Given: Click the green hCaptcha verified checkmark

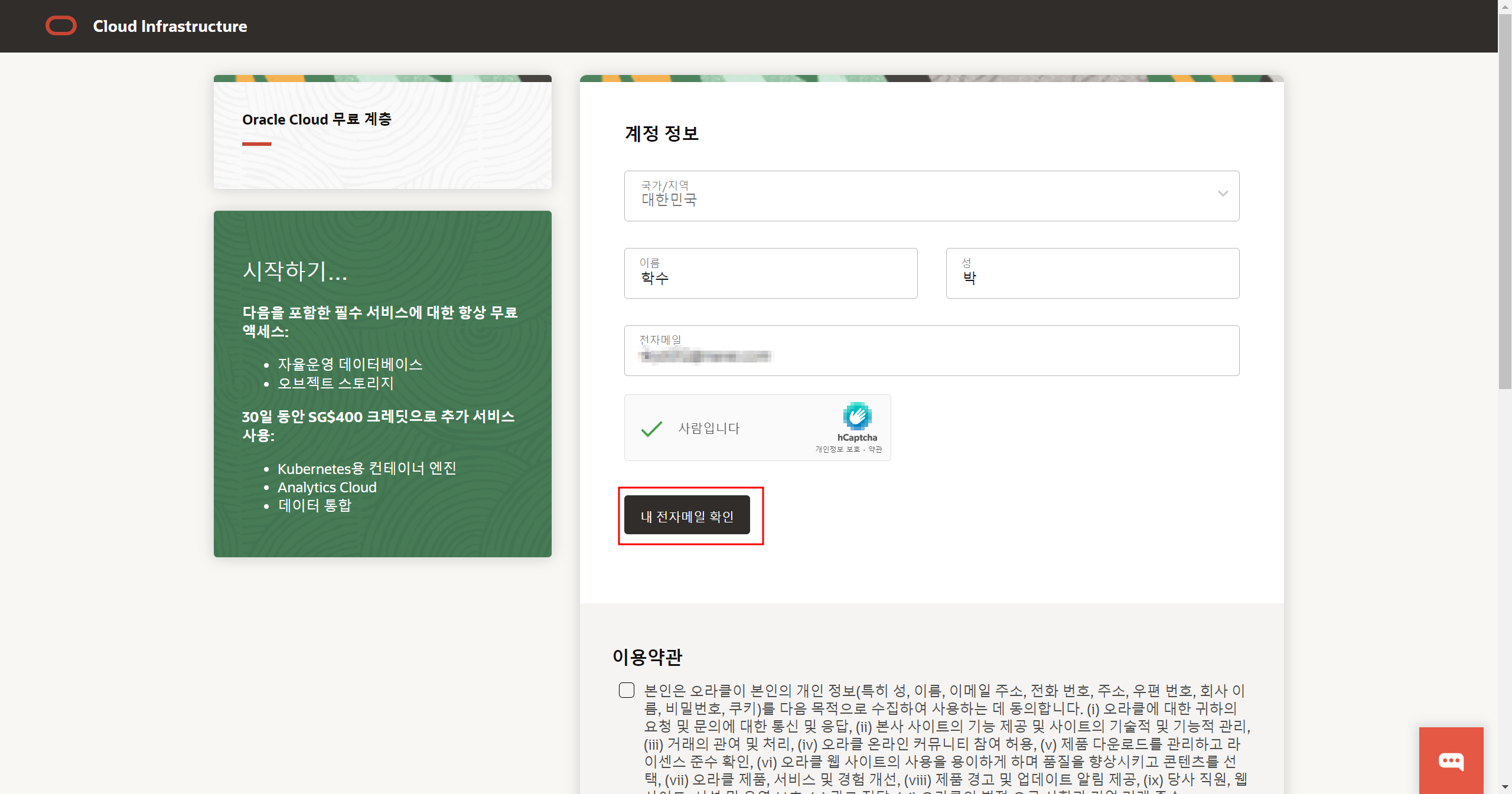Looking at the screenshot, I should click(x=651, y=429).
